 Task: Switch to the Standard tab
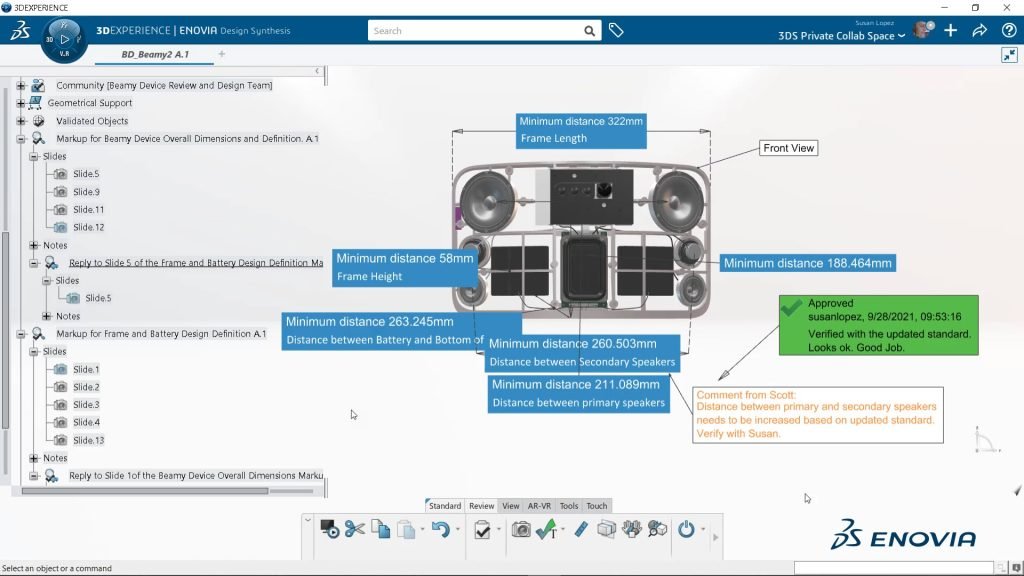445,505
